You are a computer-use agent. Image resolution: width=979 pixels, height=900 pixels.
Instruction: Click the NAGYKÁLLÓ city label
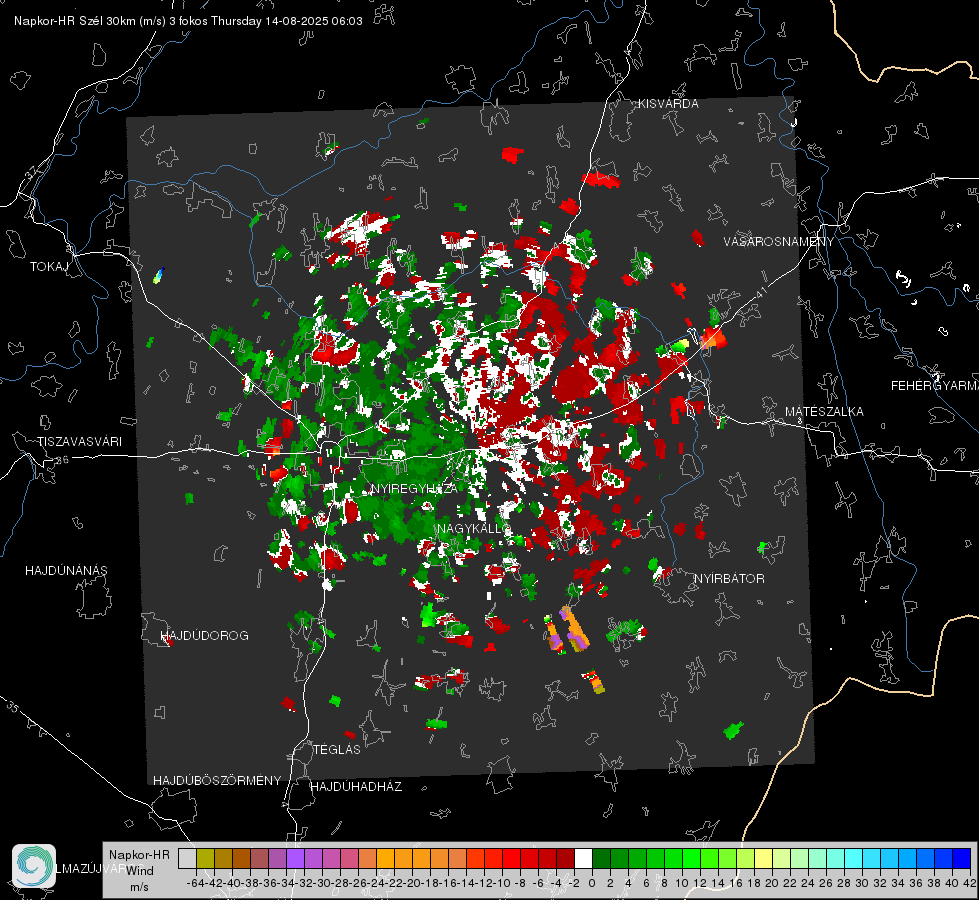(473, 528)
